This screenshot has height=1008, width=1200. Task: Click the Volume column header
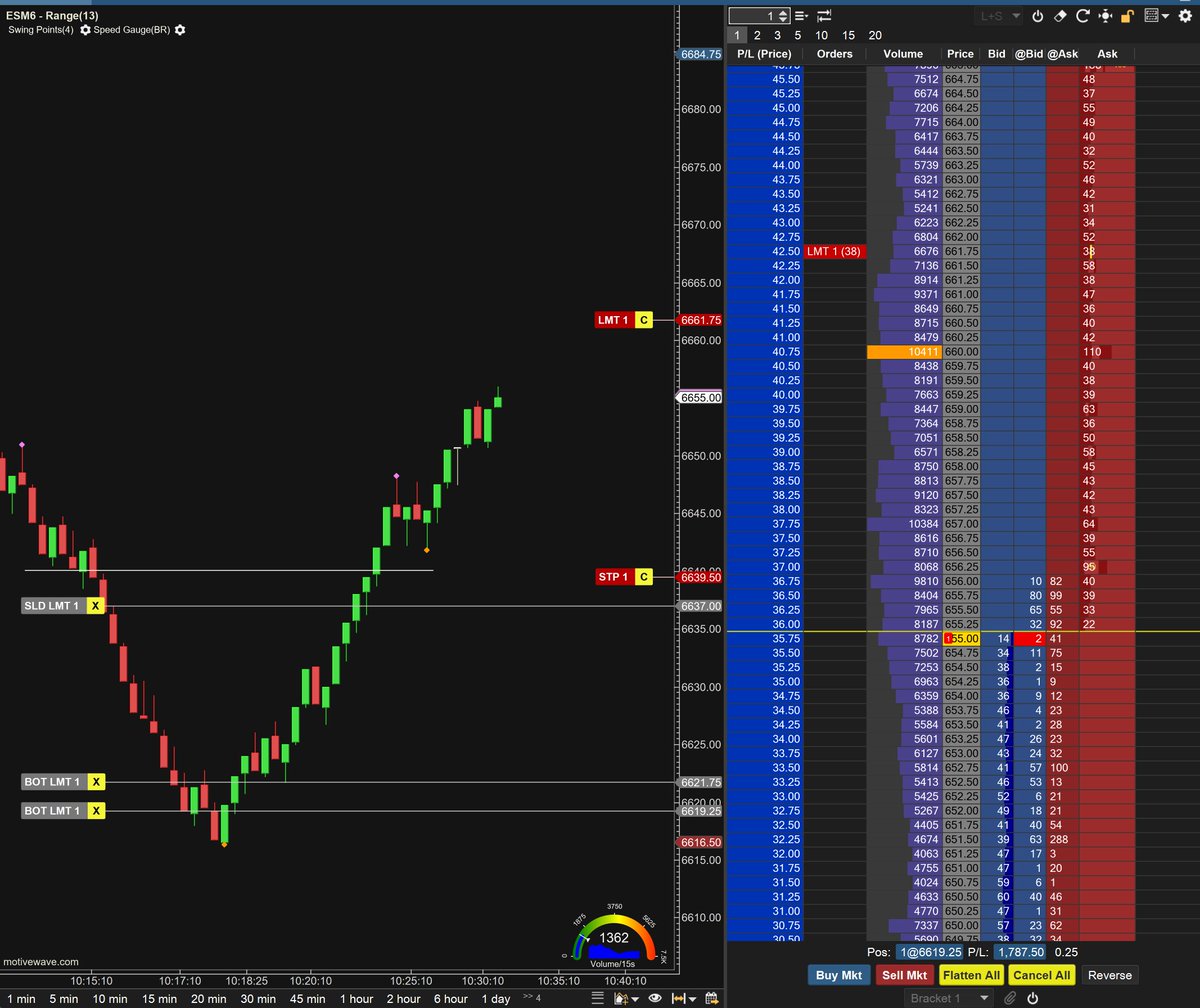click(x=903, y=54)
